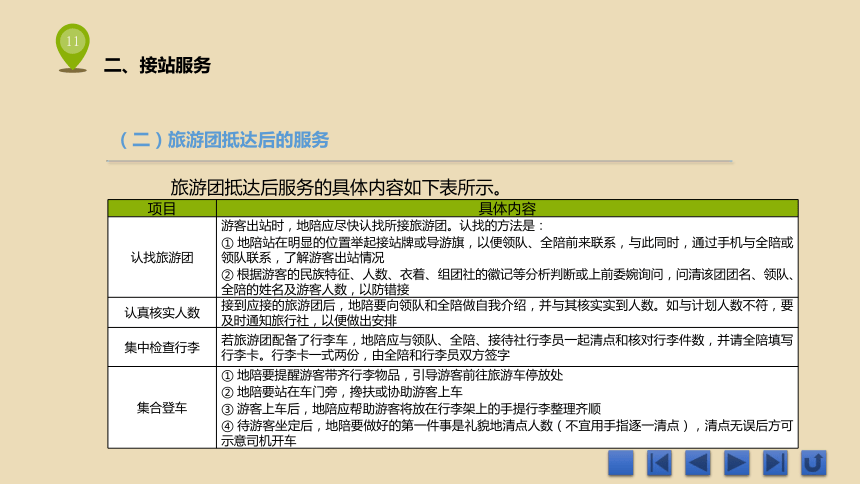Click line ① 地陪站在明显的位置举起接站牌
Viewport: 860px width, 484px height.
pyautogui.click(x=507, y=250)
